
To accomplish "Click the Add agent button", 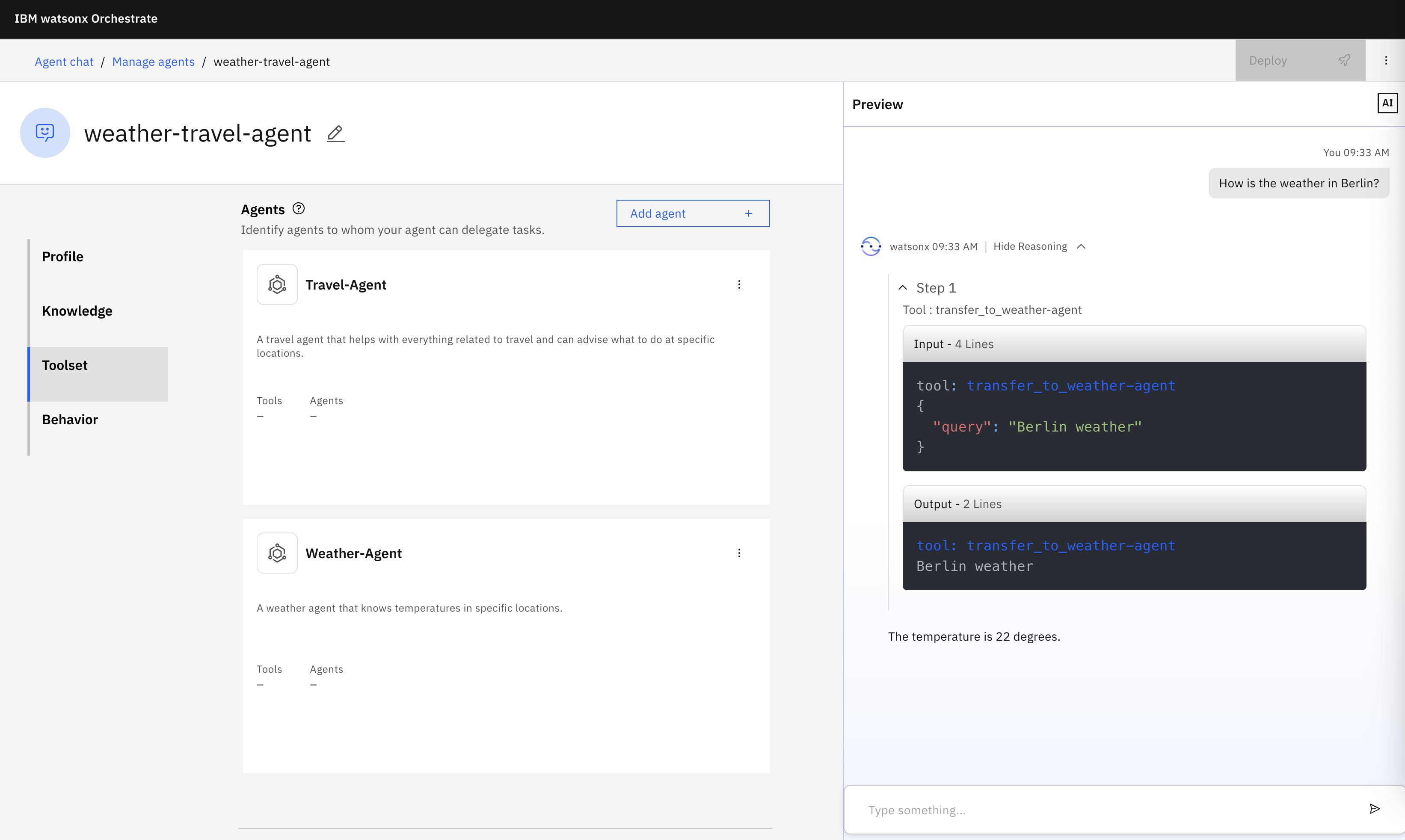I will click(692, 213).
